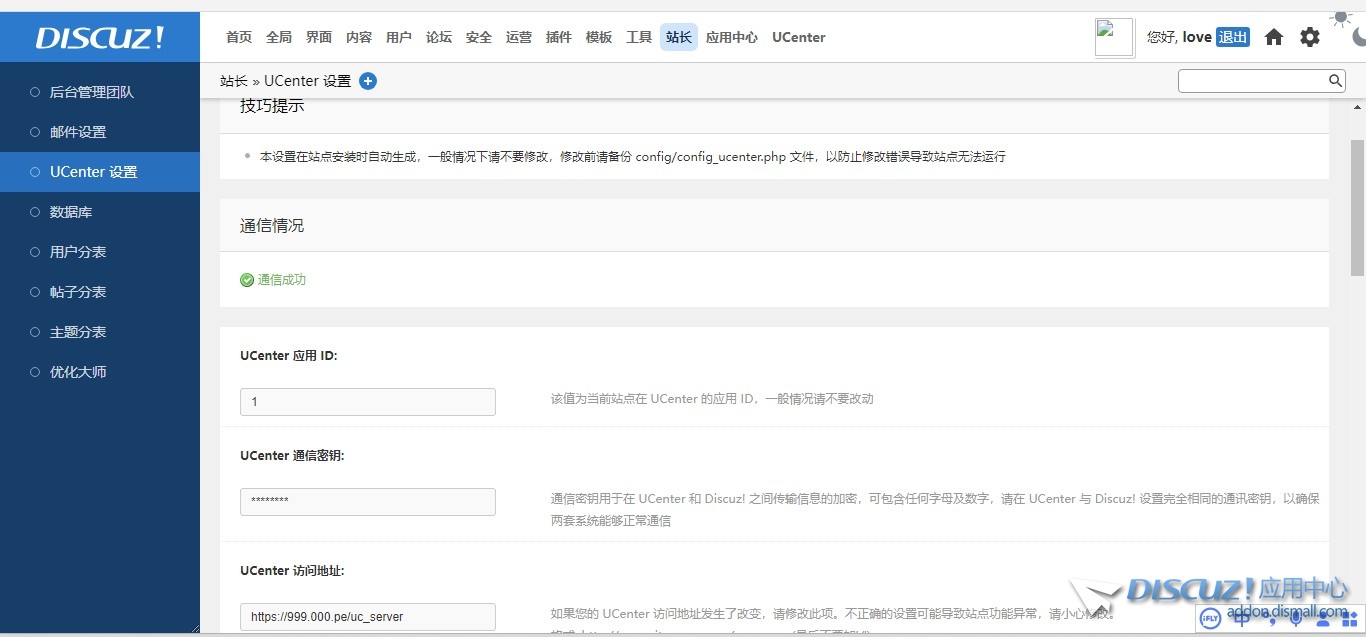Click the DISCUZ! logo
The height and width of the screenshot is (637, 1366).
pyautogui.click(x=100, y=38)
